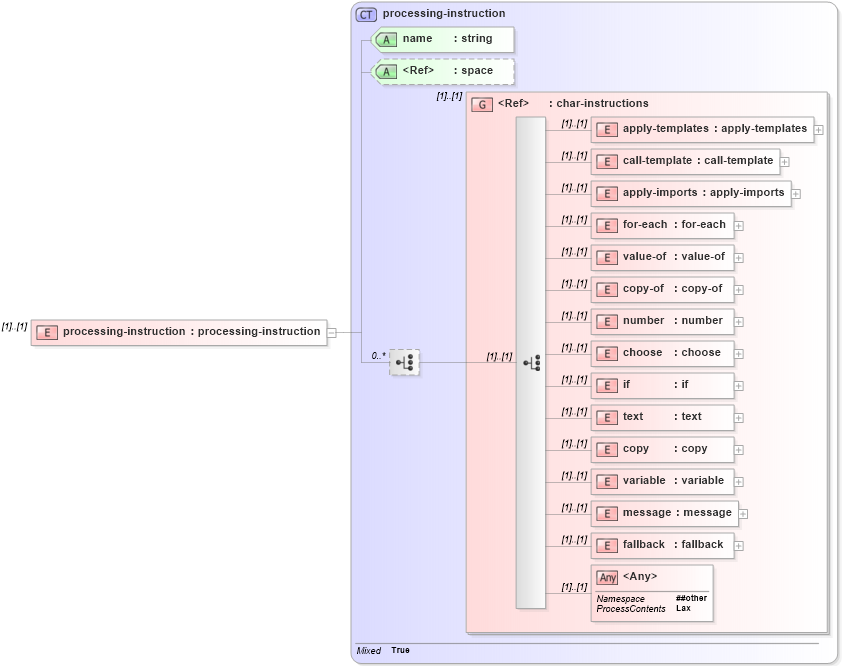Click the element icon for apply-templates
Screen dimensions: 842x666
click(x=606, y=129)
